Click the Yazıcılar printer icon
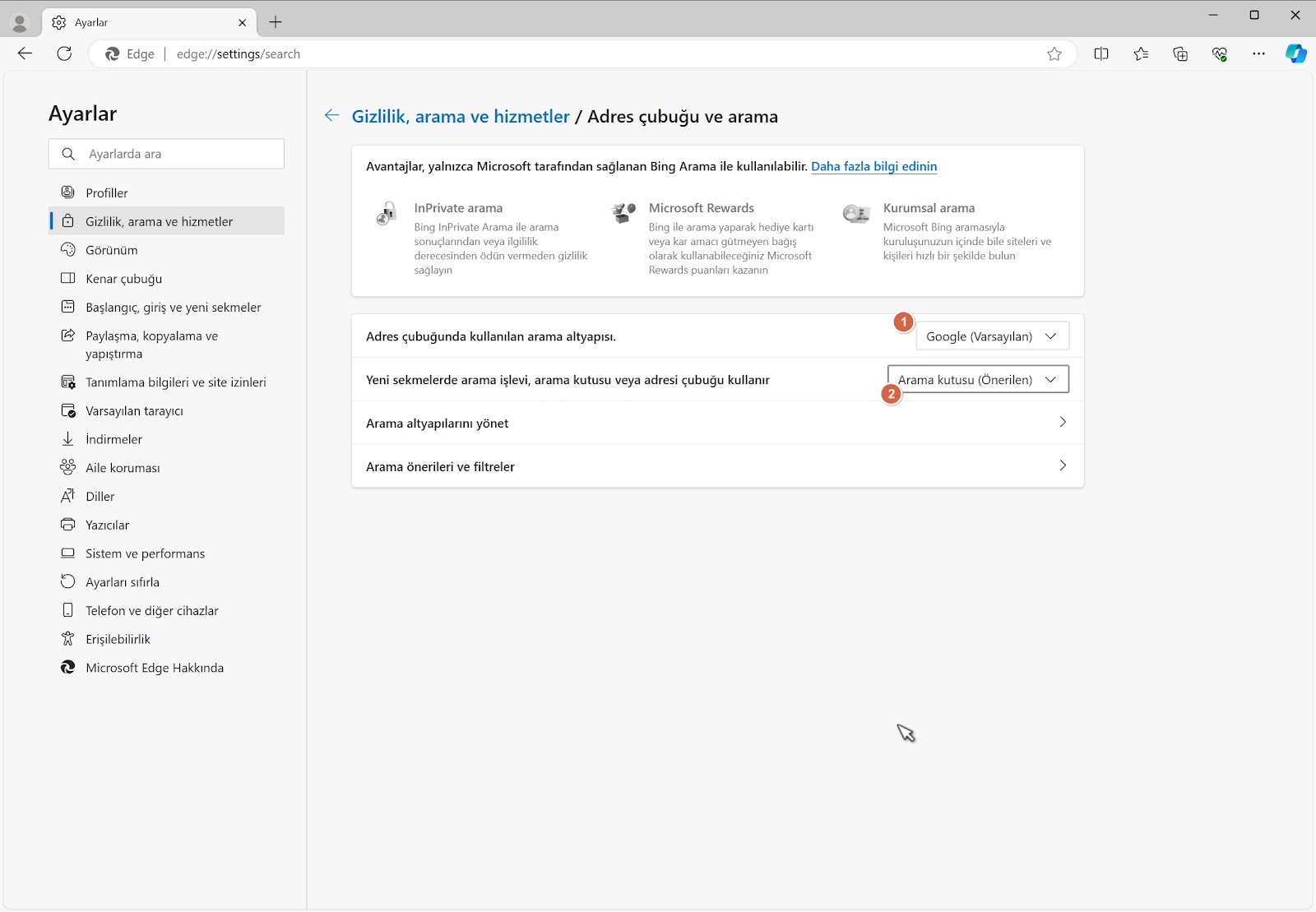The height and width of the screenshot is (912, 1316). point(68,524)
